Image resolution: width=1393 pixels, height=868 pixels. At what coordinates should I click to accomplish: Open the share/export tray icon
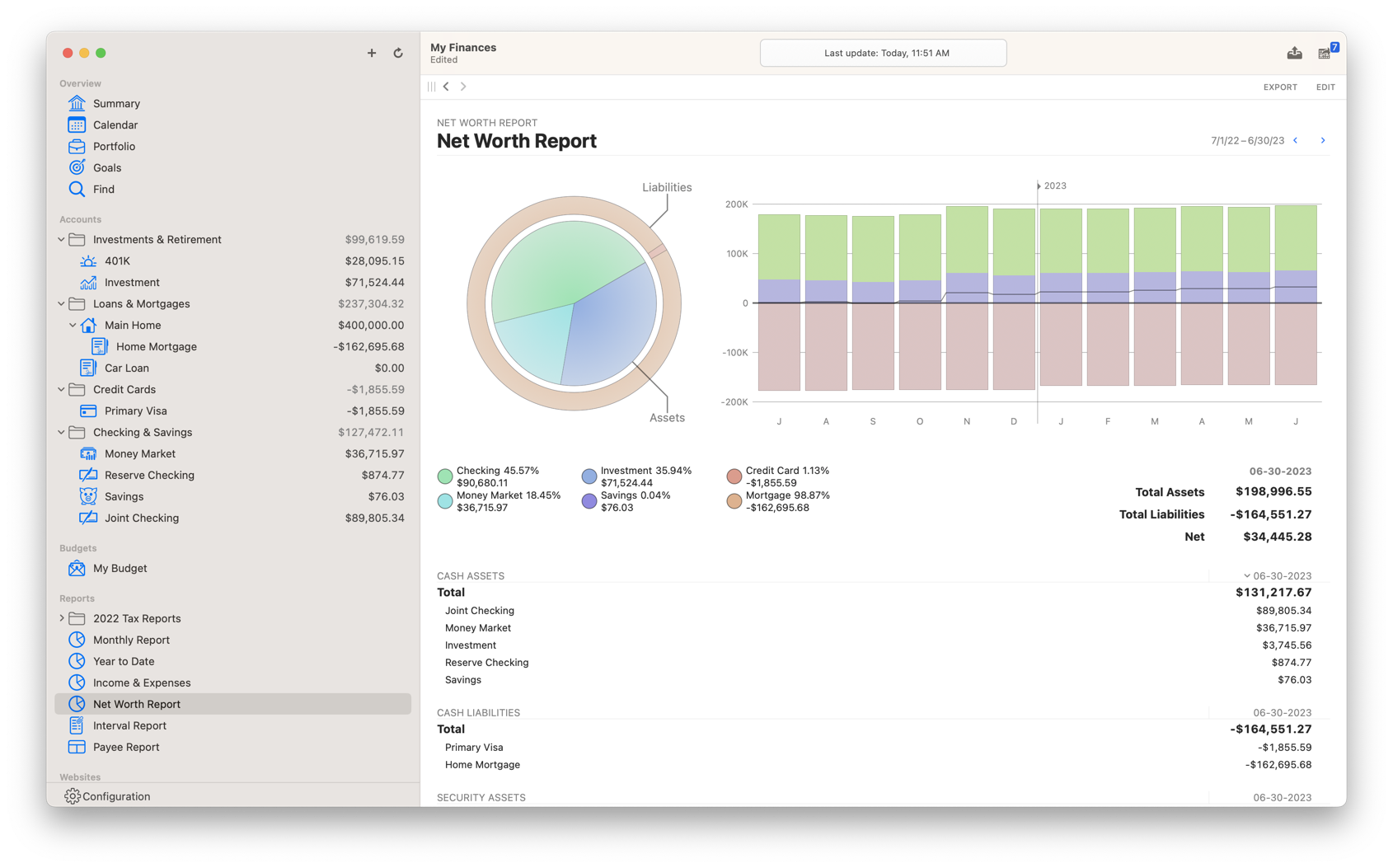(x=1294, y=53)
